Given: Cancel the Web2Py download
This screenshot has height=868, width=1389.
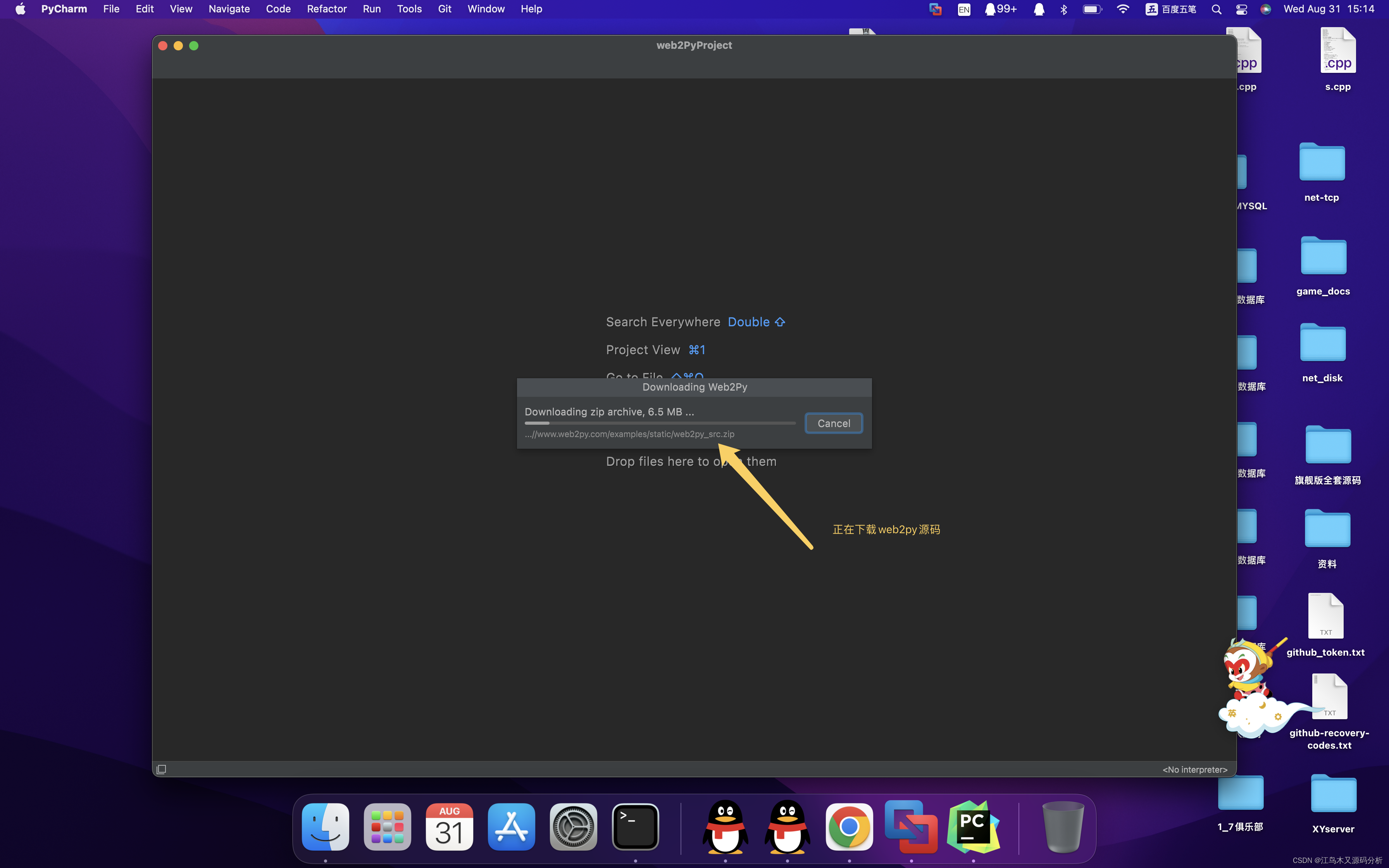Looking at the screenshot, I should coord(833,423).
